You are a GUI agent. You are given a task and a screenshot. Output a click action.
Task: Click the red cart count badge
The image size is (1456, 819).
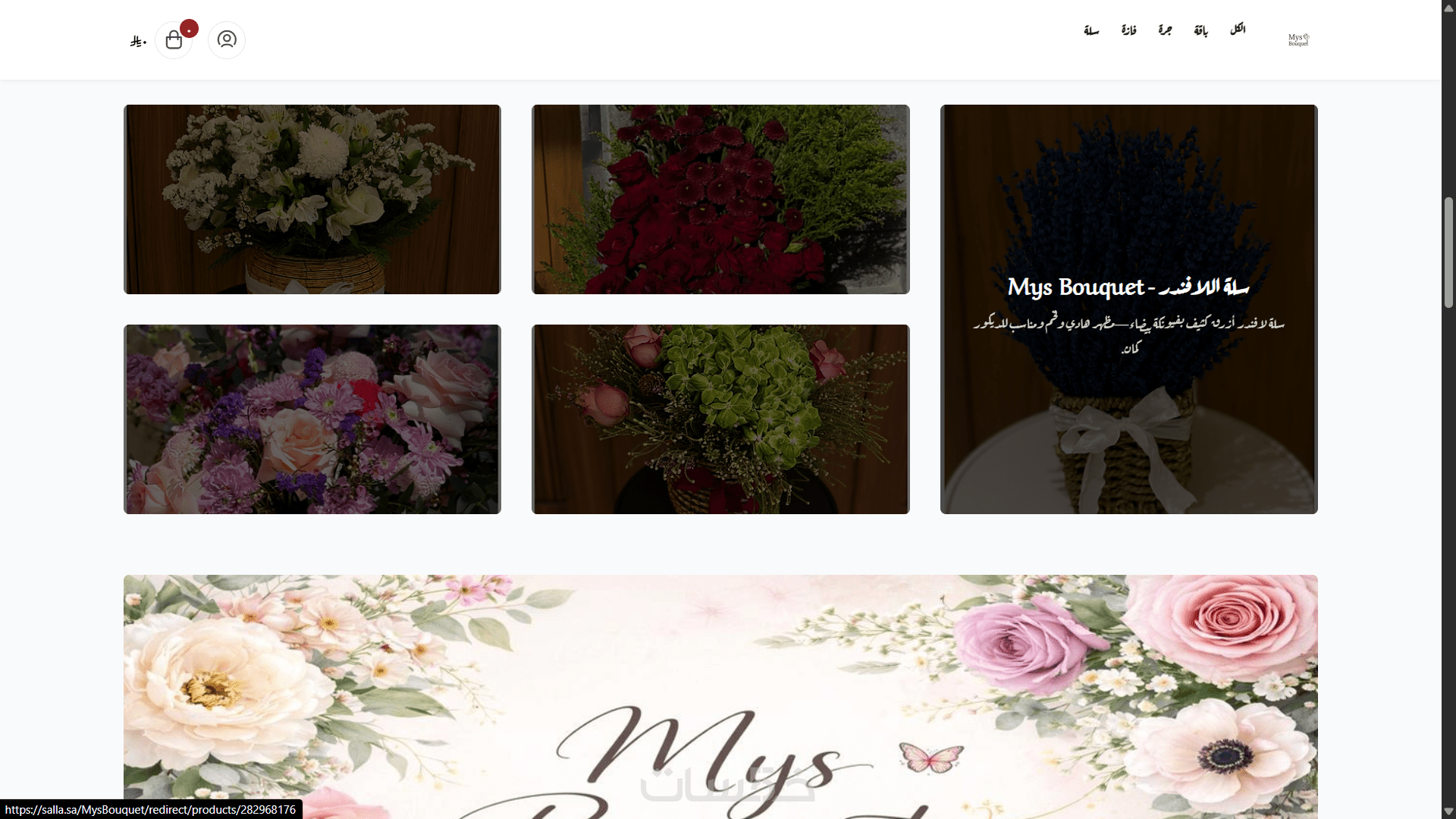point(190,29)
